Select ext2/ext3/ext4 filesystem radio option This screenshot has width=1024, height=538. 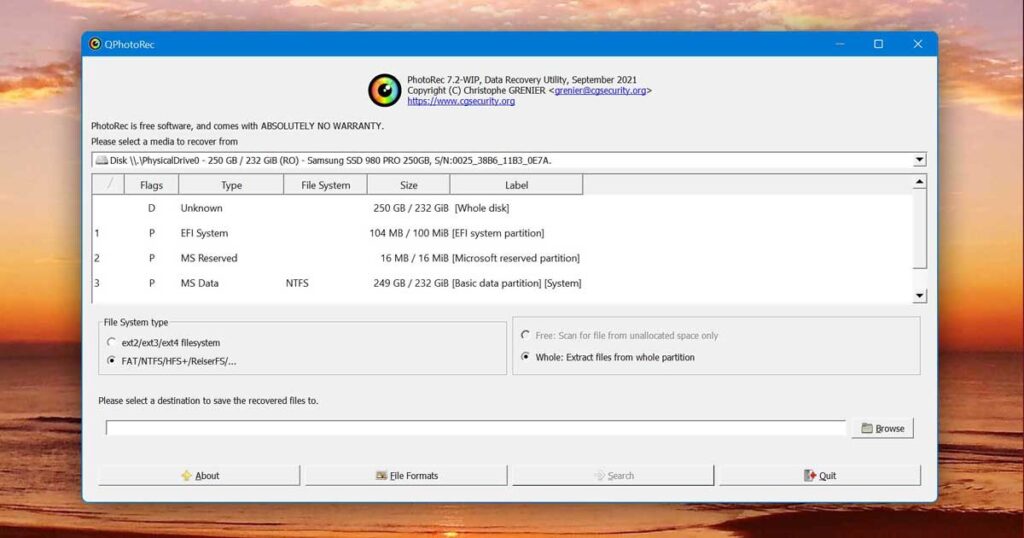point(112,343)
